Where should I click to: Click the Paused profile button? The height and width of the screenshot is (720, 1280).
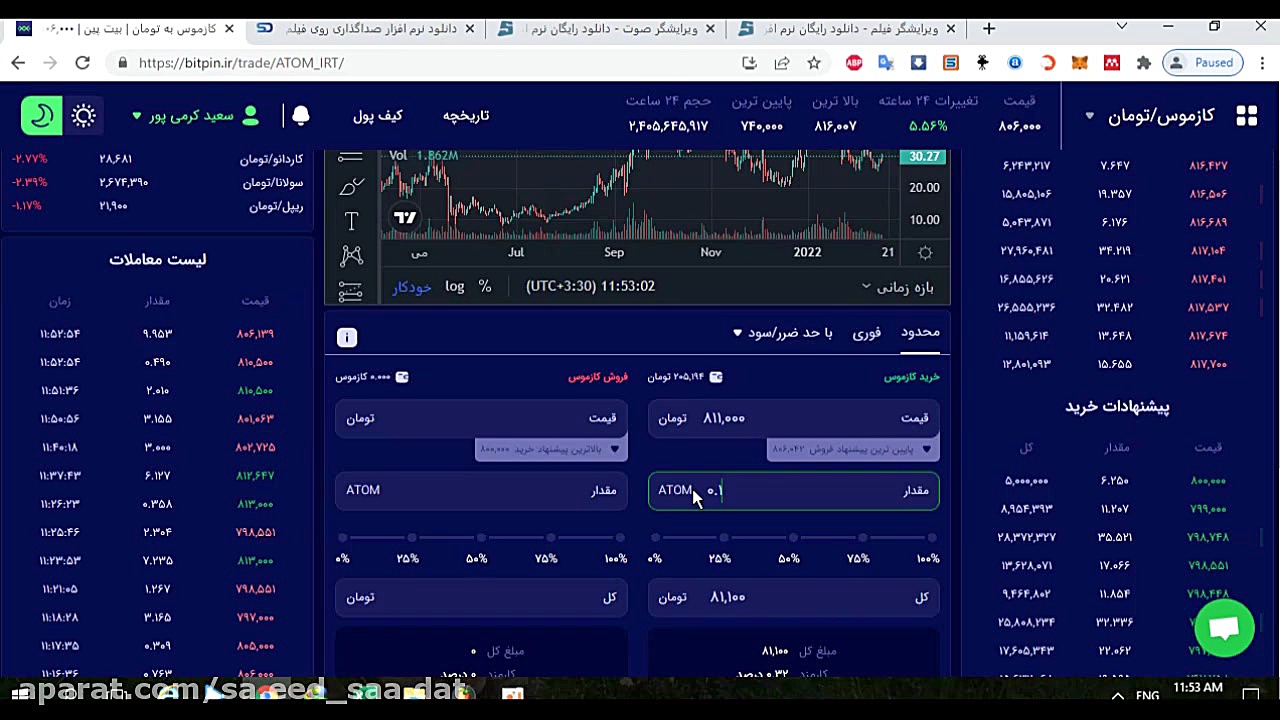[1204, 63]
